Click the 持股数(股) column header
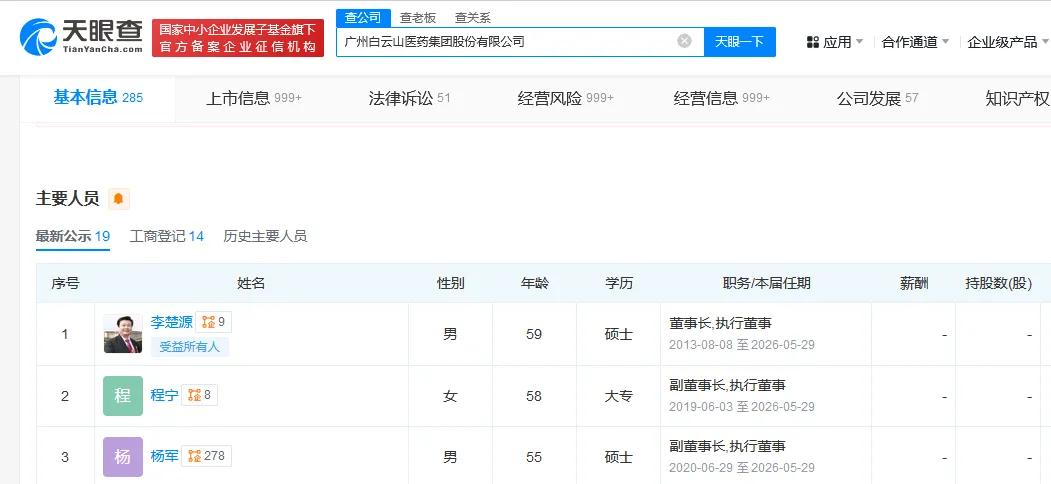Screen dimensions: 1051x484 coord(998,283)
